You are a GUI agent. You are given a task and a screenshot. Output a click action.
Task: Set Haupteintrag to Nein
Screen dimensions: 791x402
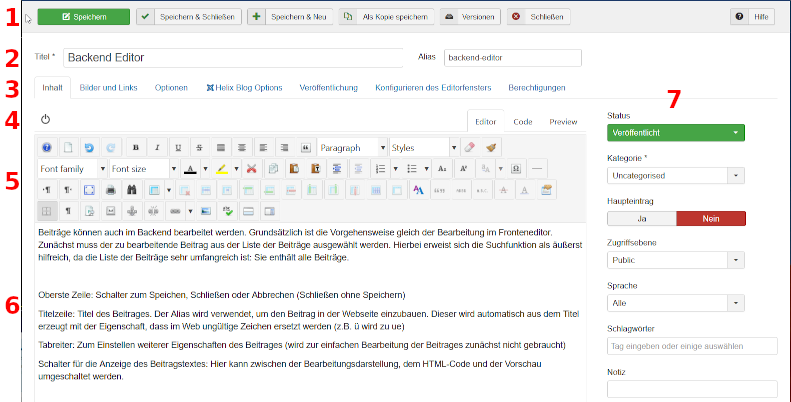711,218
